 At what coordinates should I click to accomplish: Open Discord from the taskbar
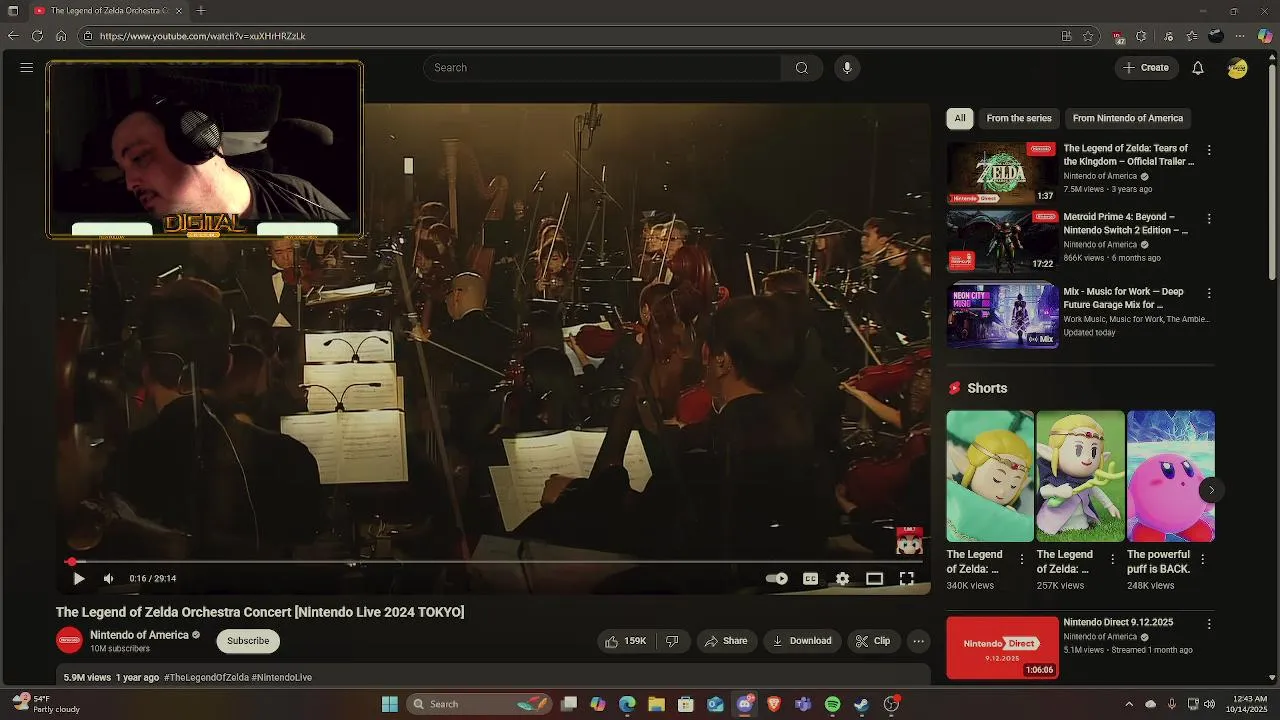pos(745,704)
